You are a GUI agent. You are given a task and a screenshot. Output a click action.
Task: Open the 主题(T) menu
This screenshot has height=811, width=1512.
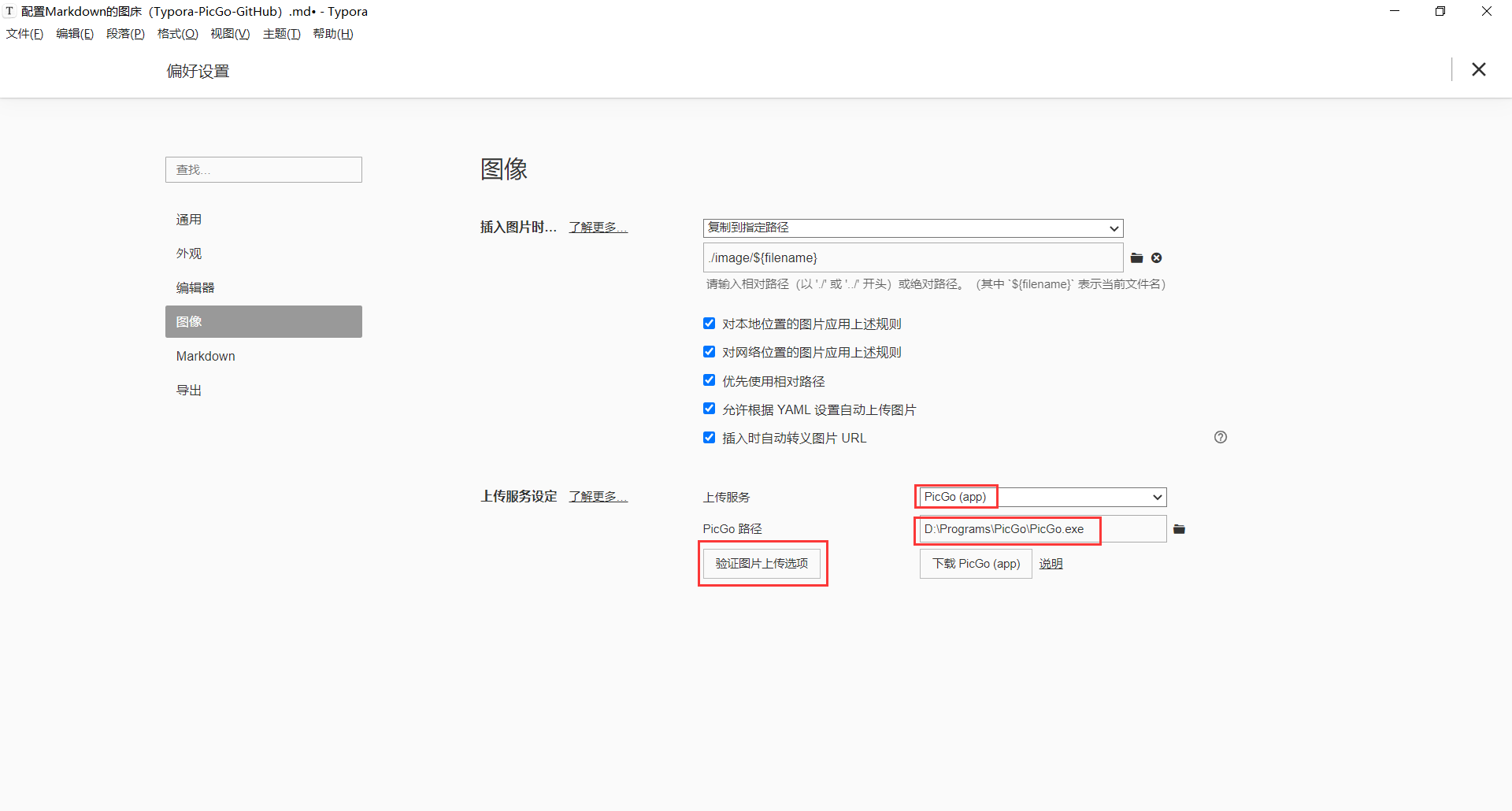pos(281,34)
